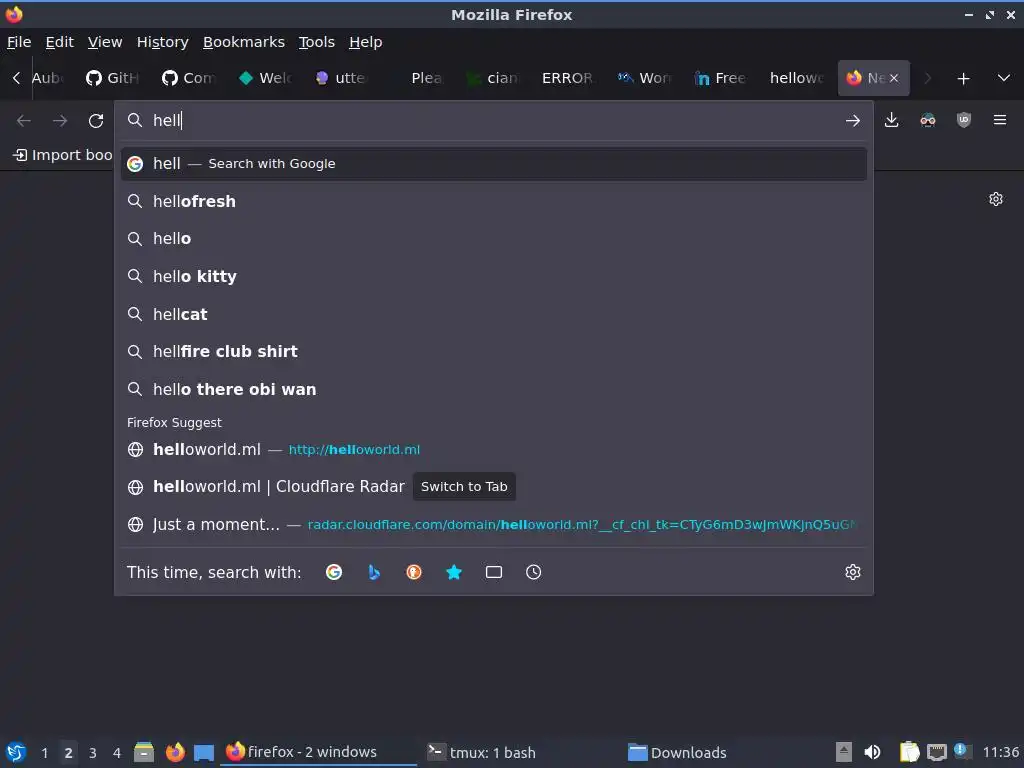Search this time with Google icon
This screenshot has height=768, width=1024.
(334, 572)
